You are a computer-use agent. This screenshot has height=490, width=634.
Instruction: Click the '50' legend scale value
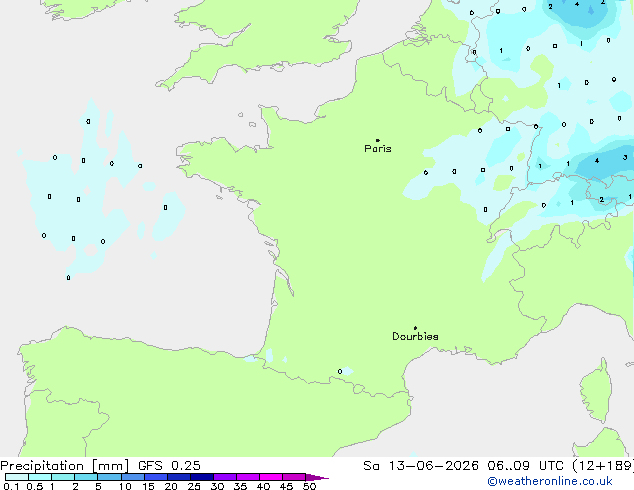(x=309, y=486)
